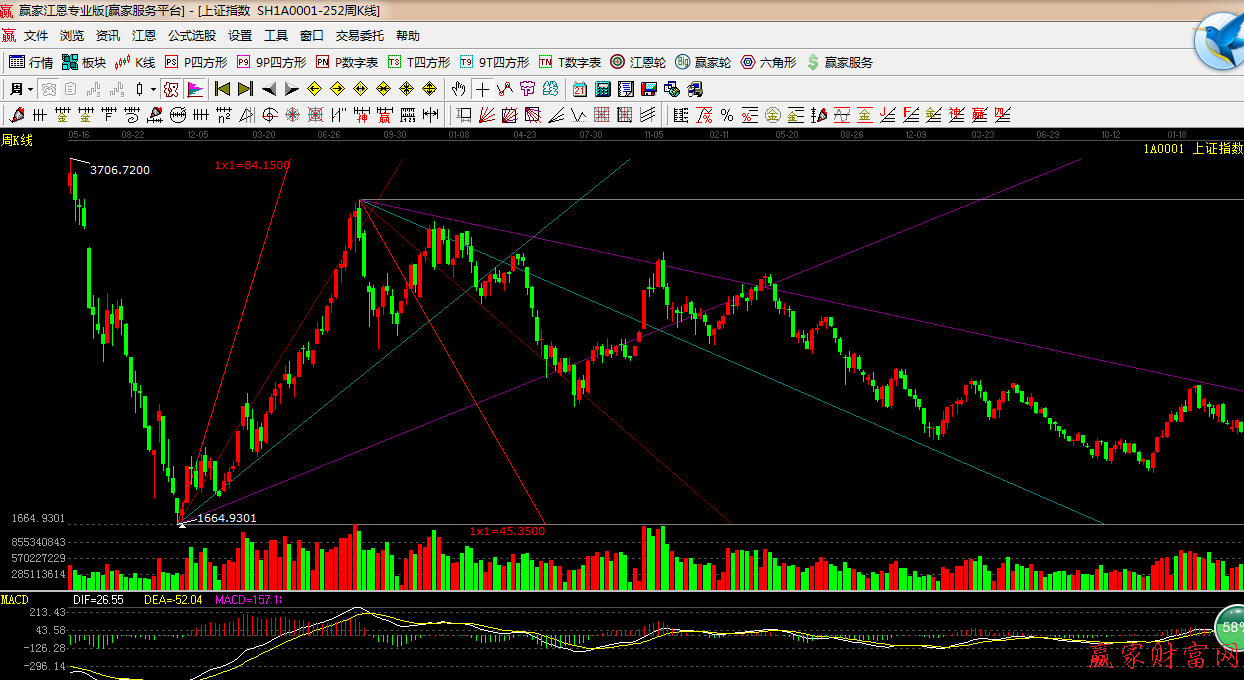The width and height of the screenshot is (1244, 680).
Task: Click the percent sign drawing tool
Action: [726, 115]
